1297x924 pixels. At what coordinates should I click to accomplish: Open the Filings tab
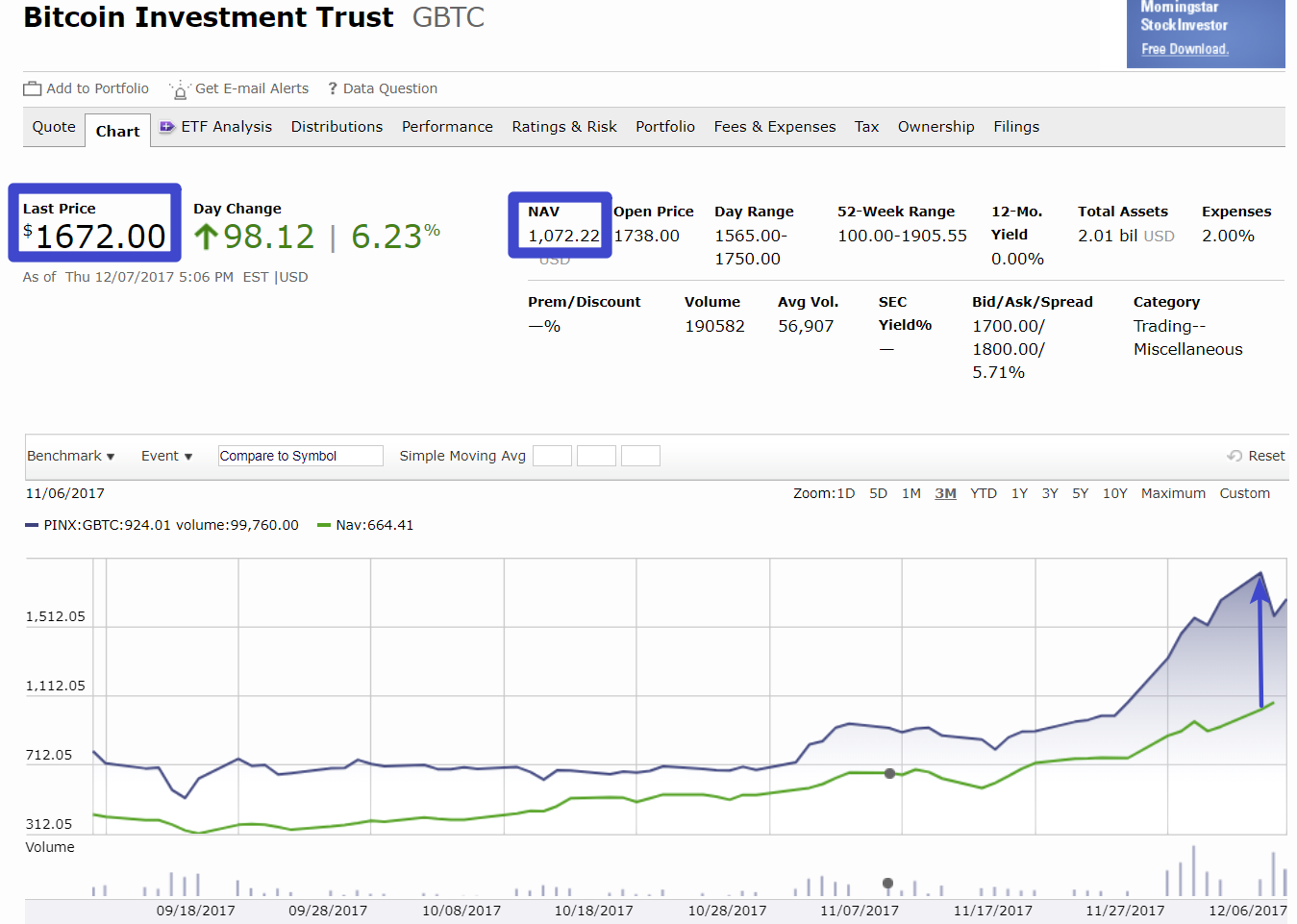point(1016,127)
